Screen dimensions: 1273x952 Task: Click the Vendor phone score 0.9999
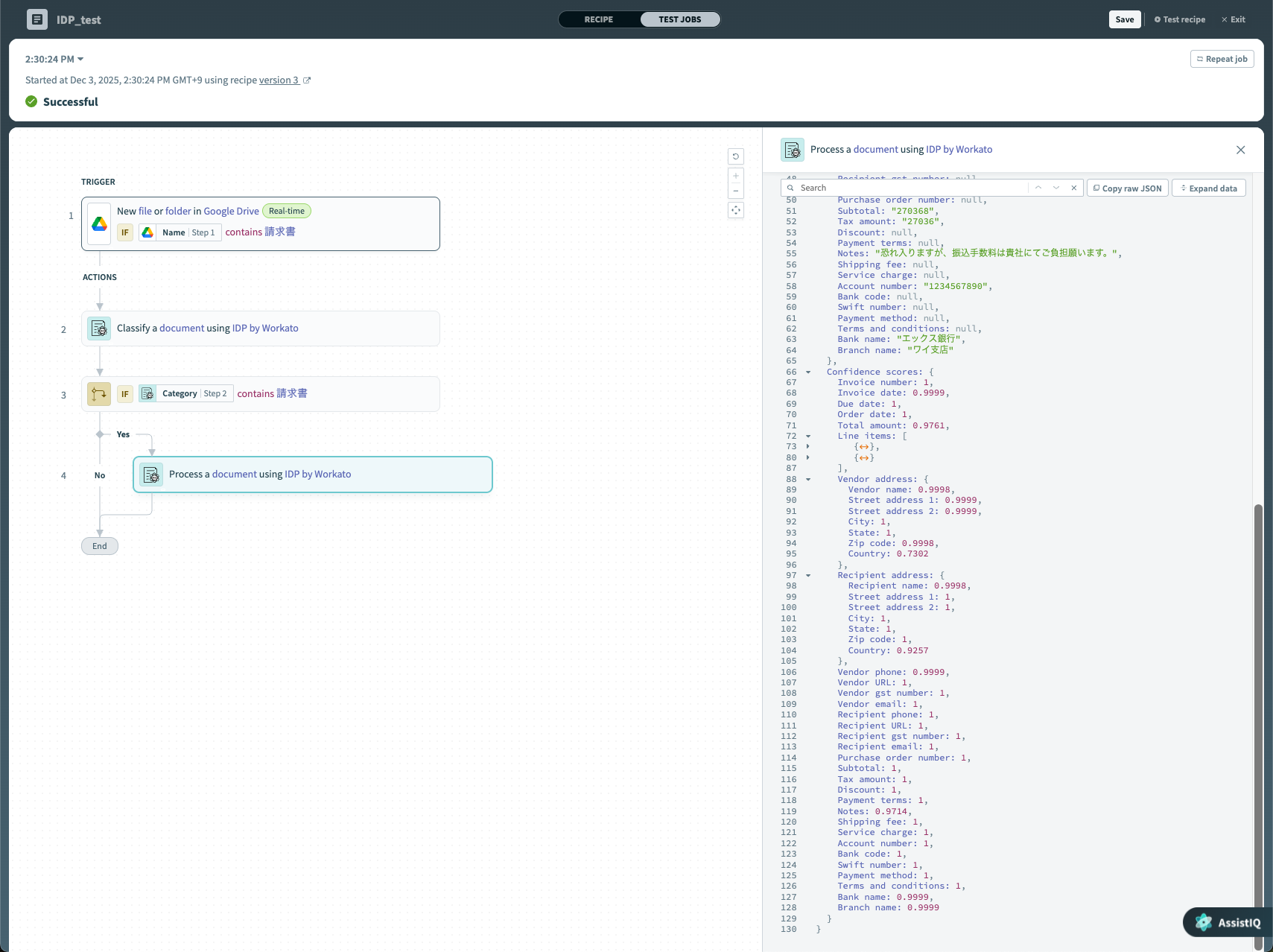928,673
